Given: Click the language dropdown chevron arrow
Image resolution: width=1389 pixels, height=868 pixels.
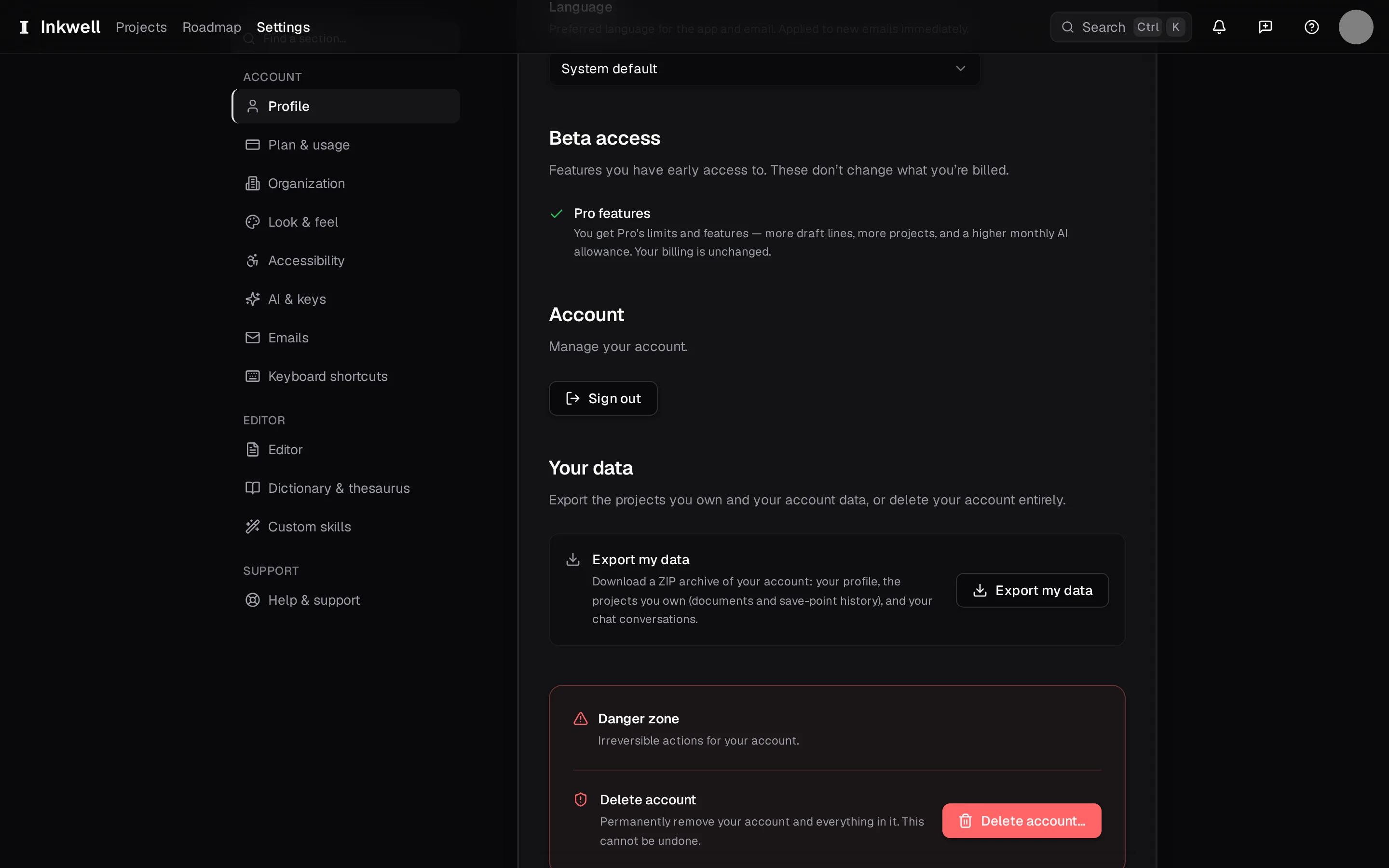Looking at the screenshot, I should click(960, 69).
